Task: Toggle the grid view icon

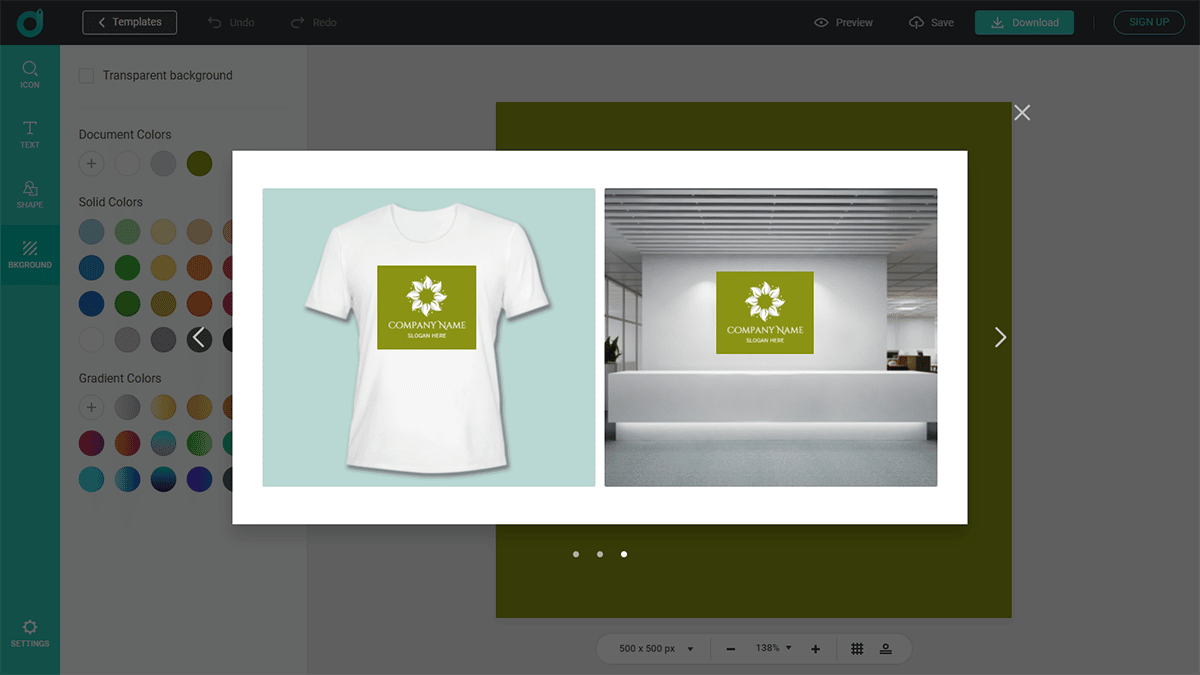Action: point(857,649)
